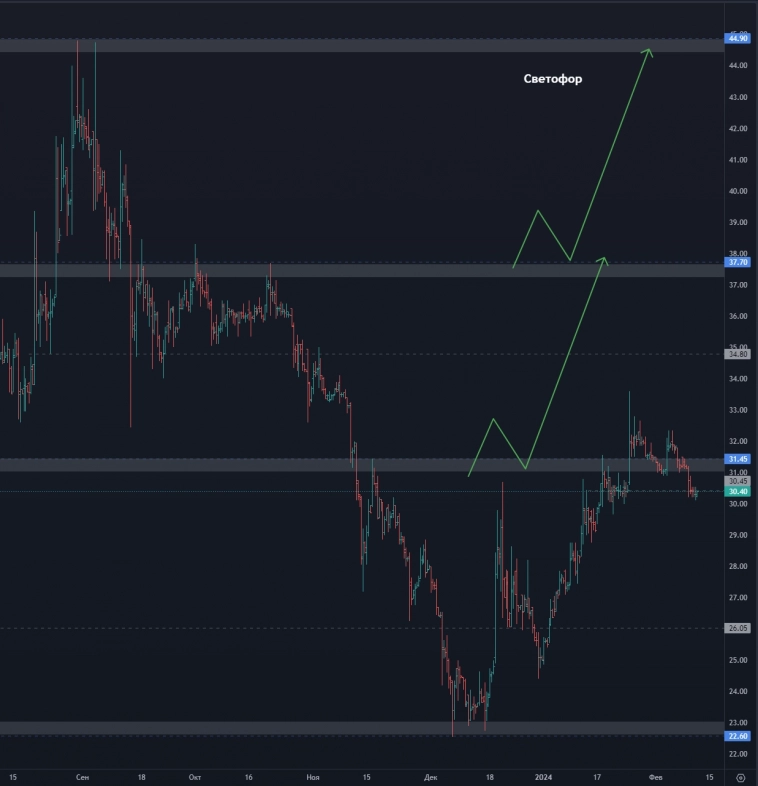
Task: Click the 31.45 price level label
Action: (x=739, y=459)
